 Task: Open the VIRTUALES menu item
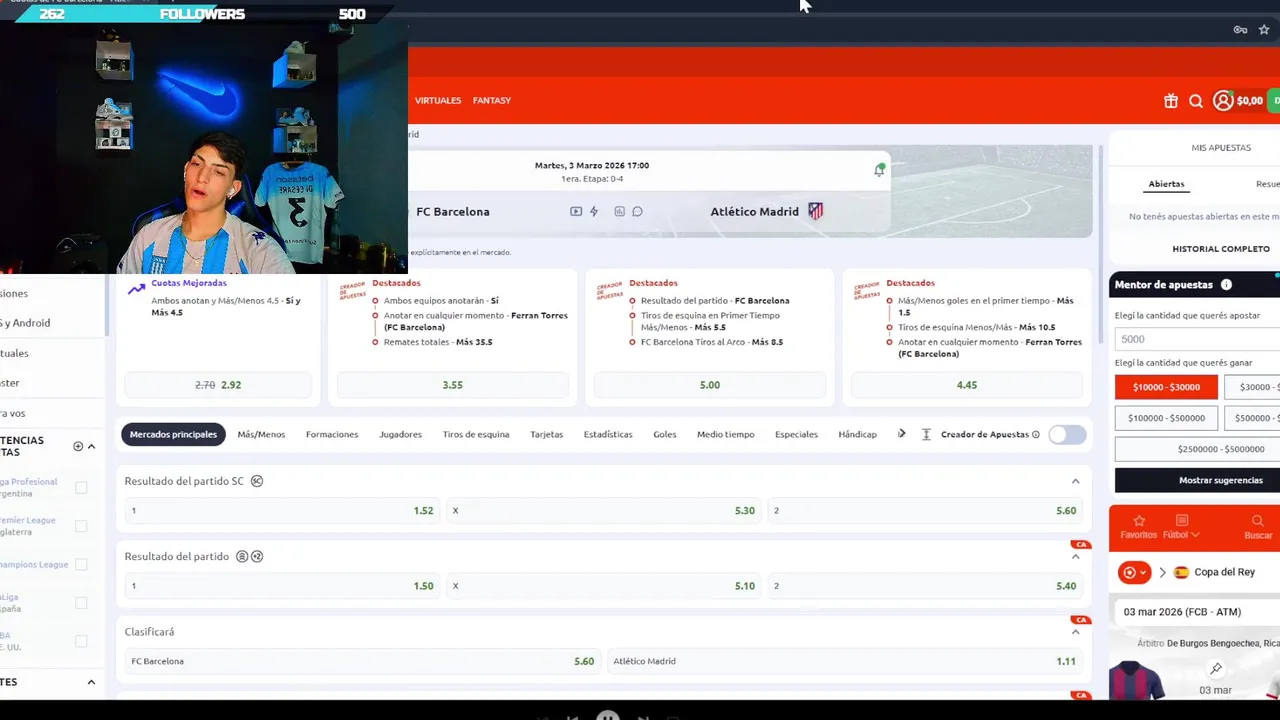438,101
